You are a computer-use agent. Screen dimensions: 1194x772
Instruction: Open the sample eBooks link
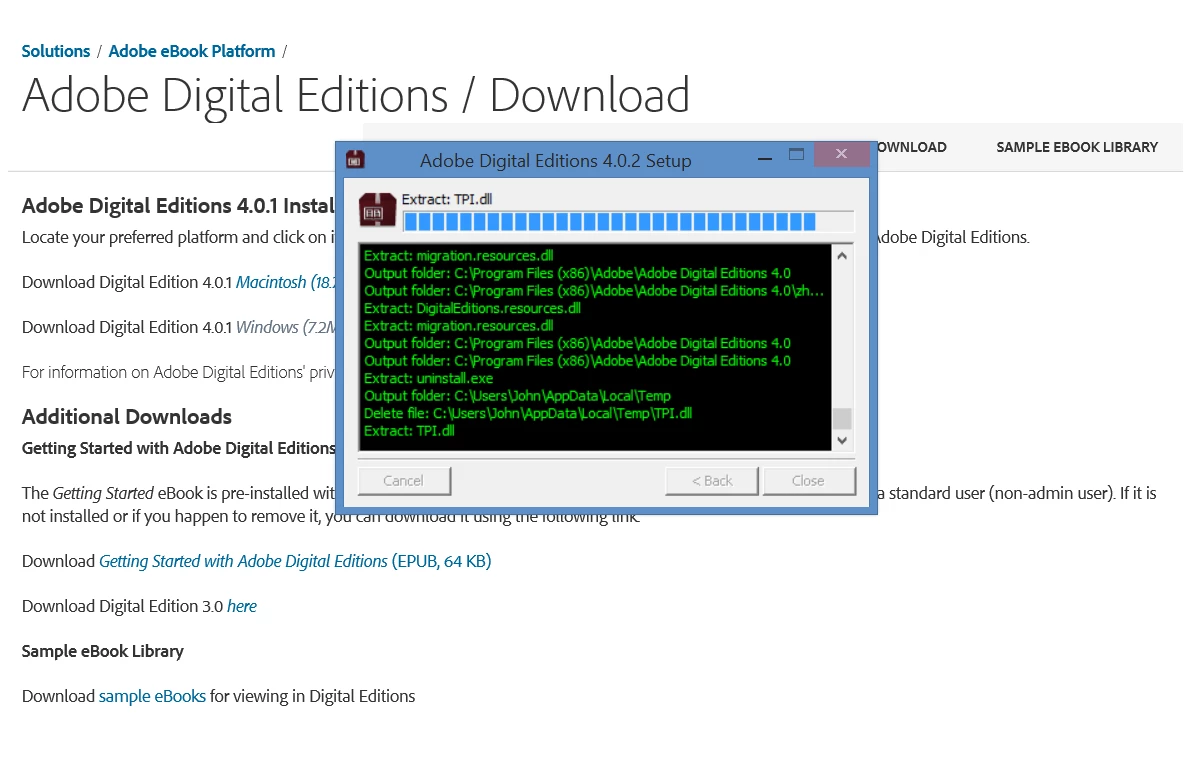(152, 696)
